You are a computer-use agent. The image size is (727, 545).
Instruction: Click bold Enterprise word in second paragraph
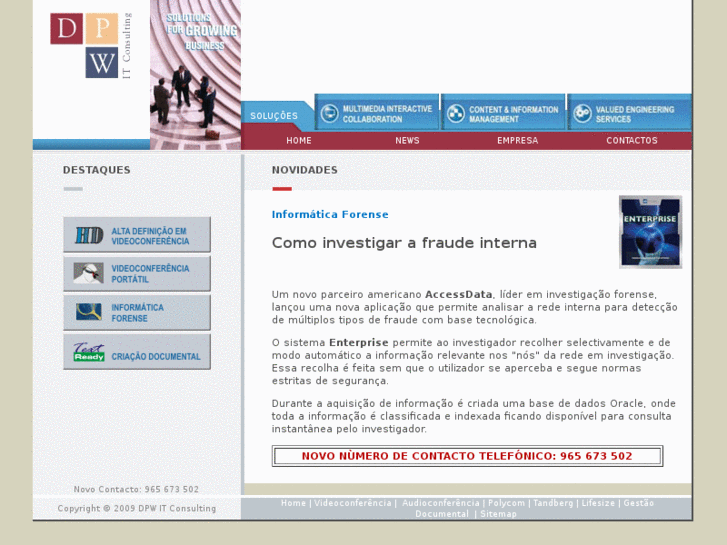tap(358, 343)
